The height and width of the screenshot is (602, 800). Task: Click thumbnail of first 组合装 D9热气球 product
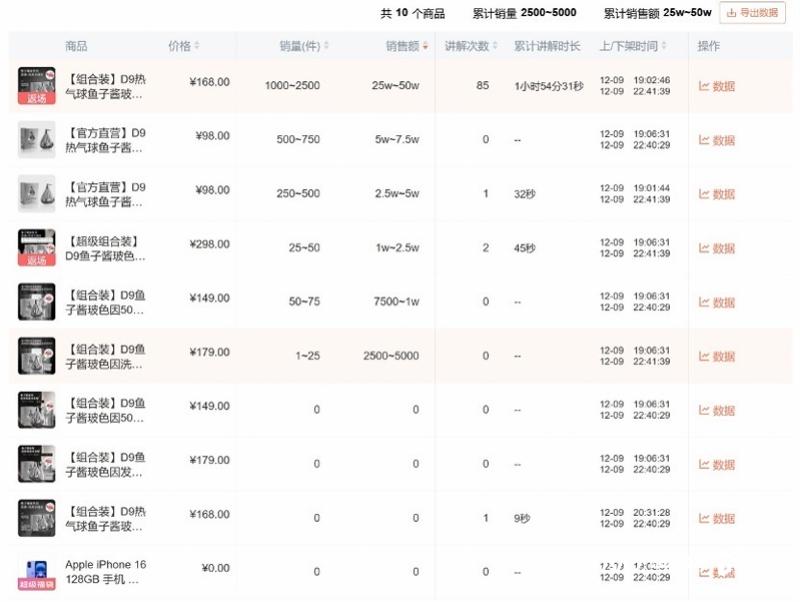pos(37,86)
